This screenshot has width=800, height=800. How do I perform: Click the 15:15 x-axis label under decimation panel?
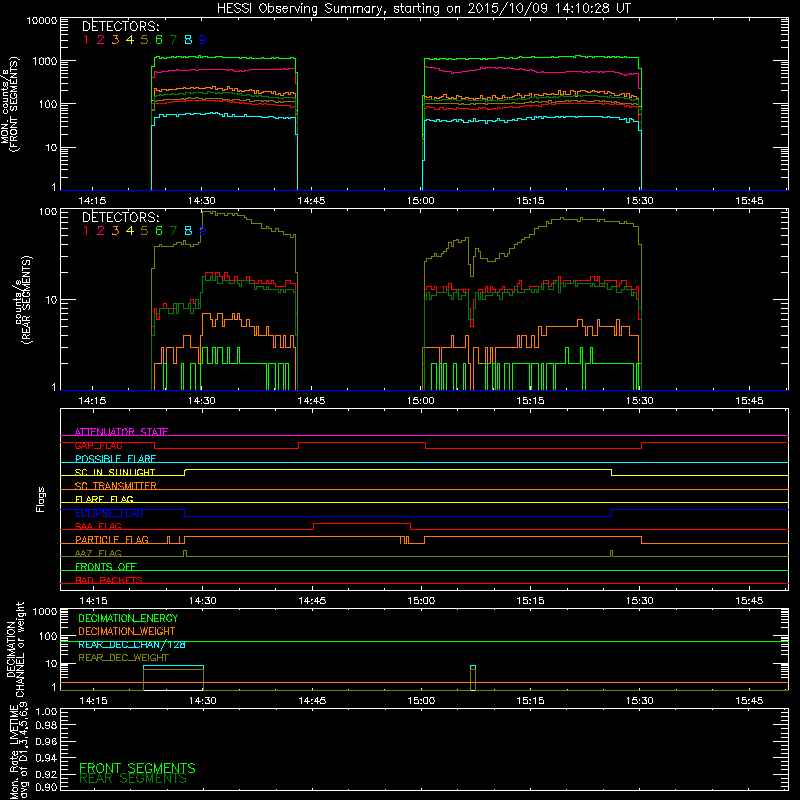point(530,701)
